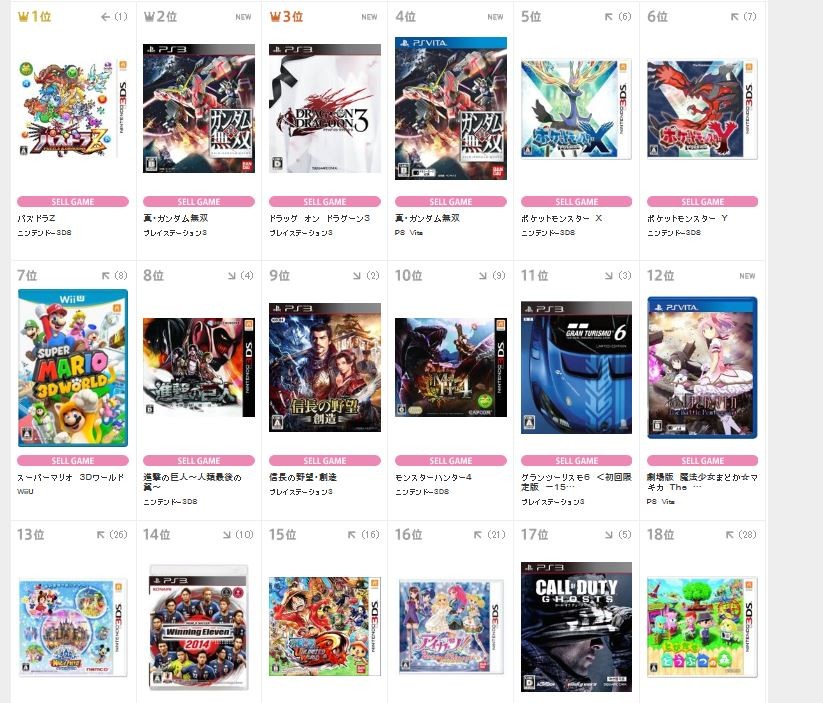Click the down arrow beside rank 9位

click(357, 276)
